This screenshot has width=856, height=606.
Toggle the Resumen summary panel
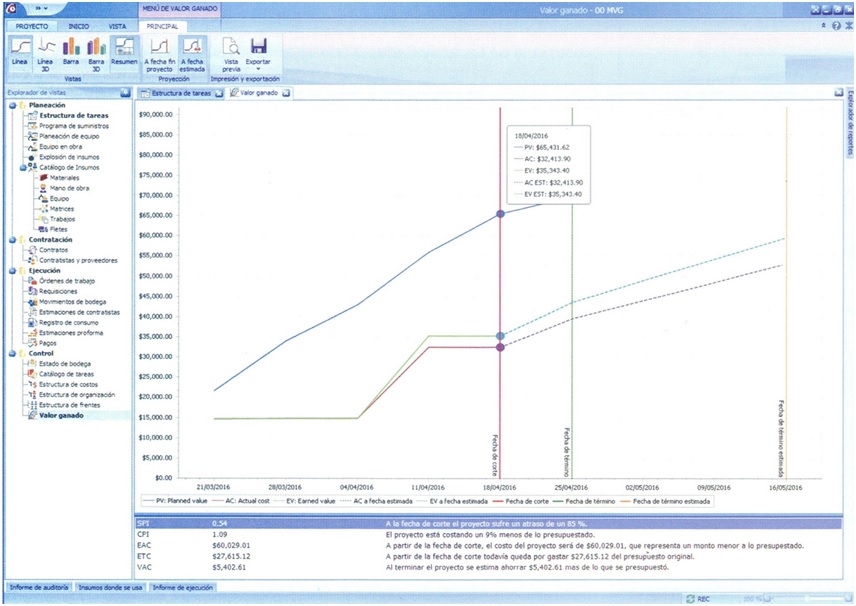pos(124,51)
